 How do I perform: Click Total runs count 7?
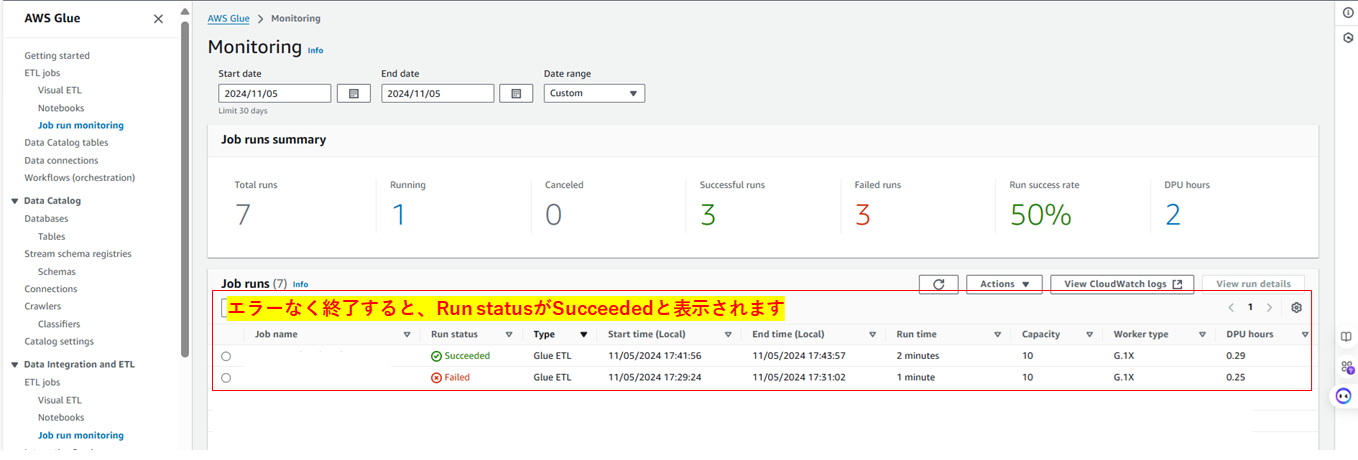(x=243, y=215)
